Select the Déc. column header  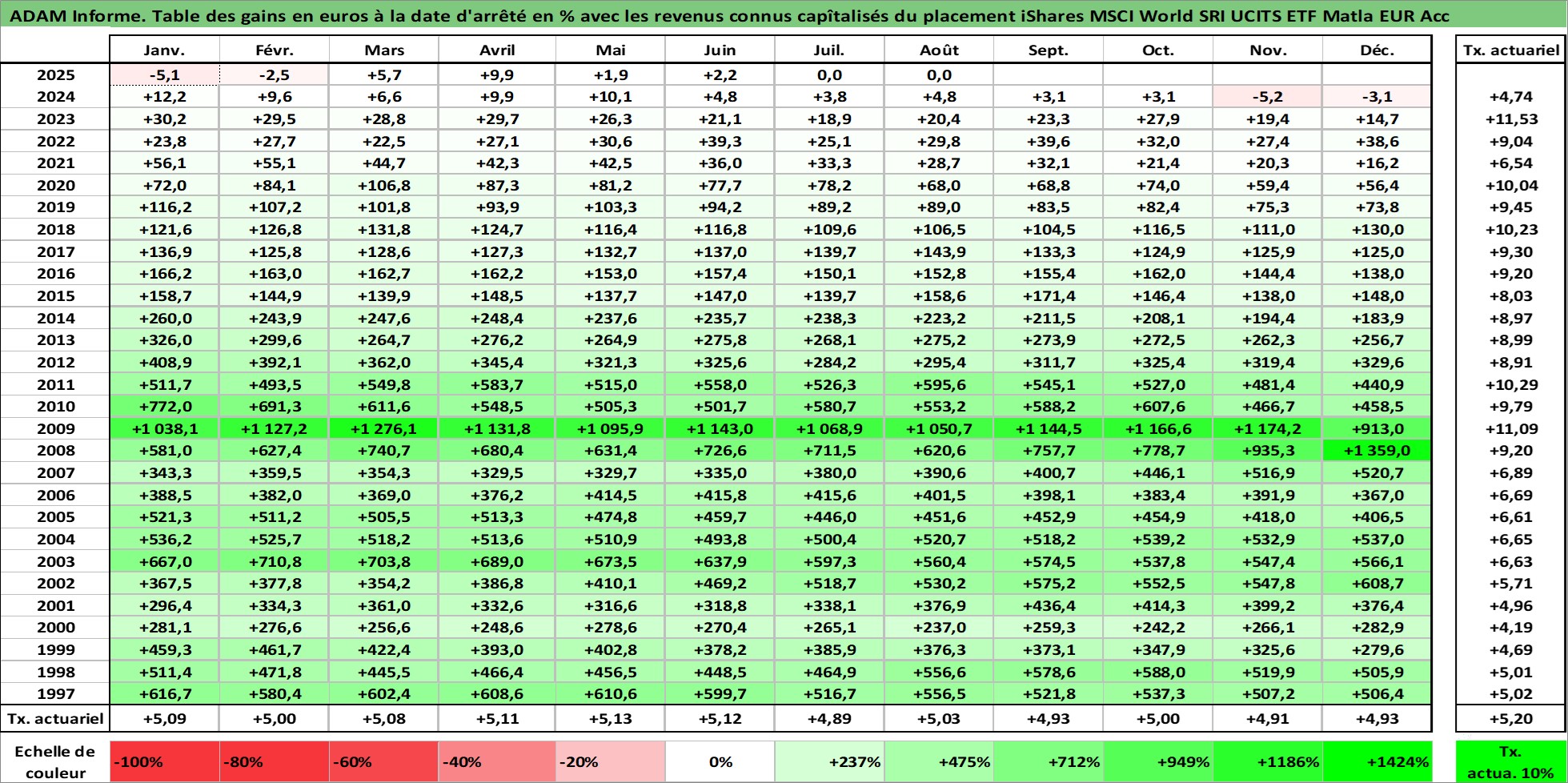pos(1377,50)
